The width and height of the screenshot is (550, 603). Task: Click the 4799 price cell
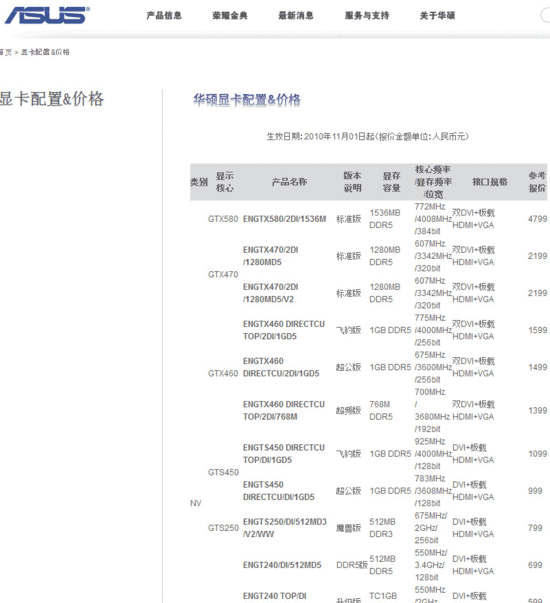coord(537,219)
